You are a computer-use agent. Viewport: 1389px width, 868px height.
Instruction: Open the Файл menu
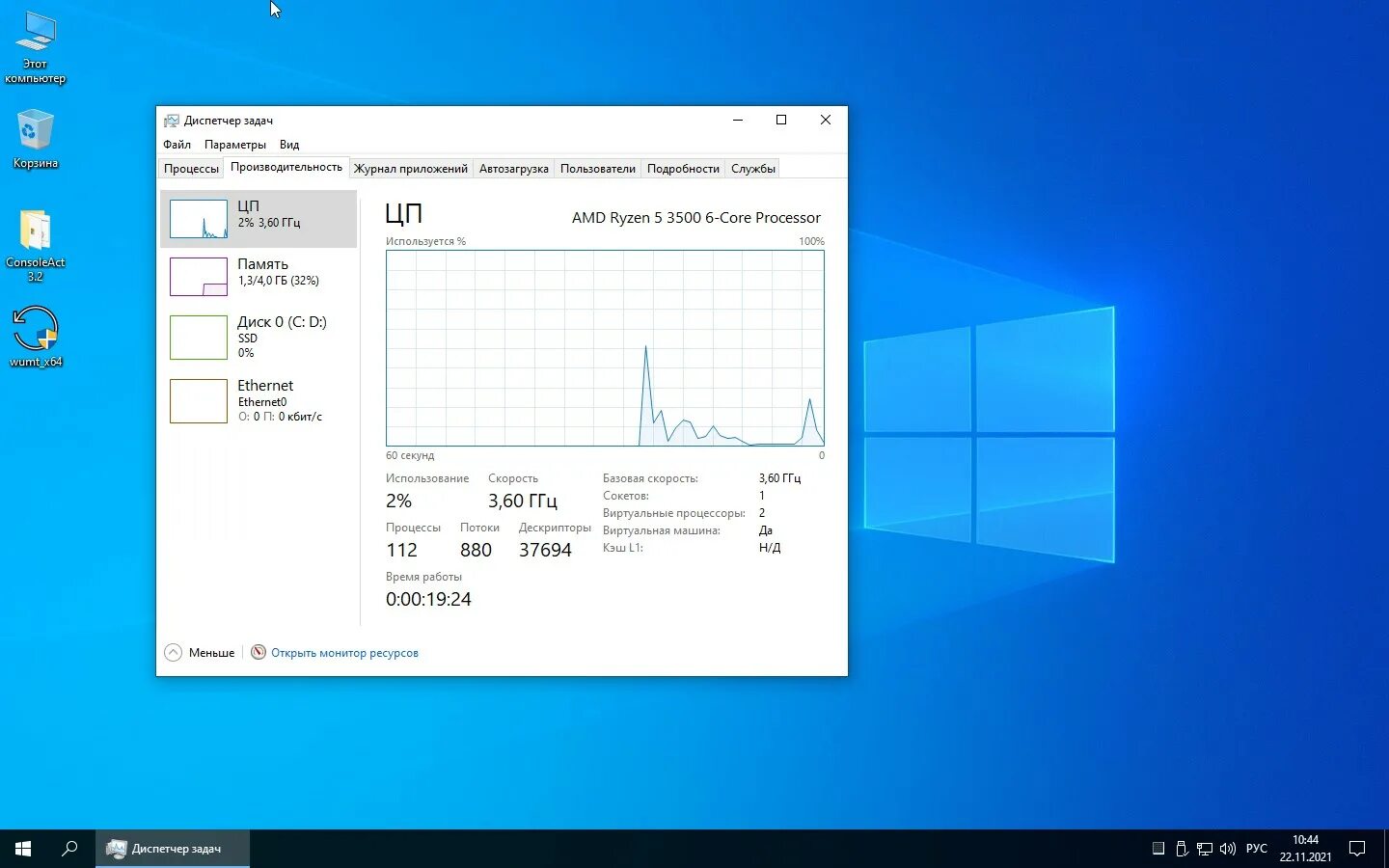[177, 145]
